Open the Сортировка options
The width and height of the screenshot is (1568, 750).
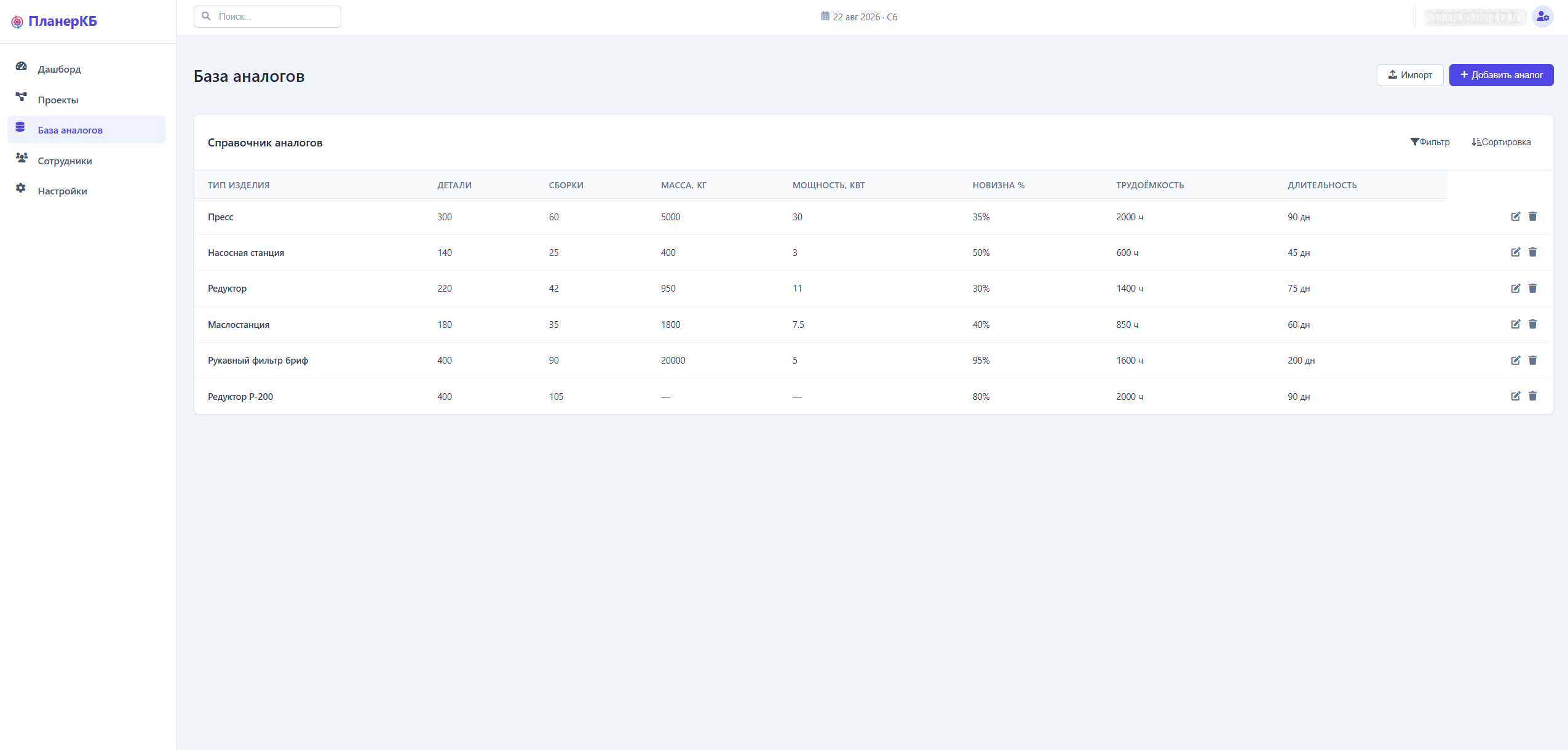pos(1501,142)
